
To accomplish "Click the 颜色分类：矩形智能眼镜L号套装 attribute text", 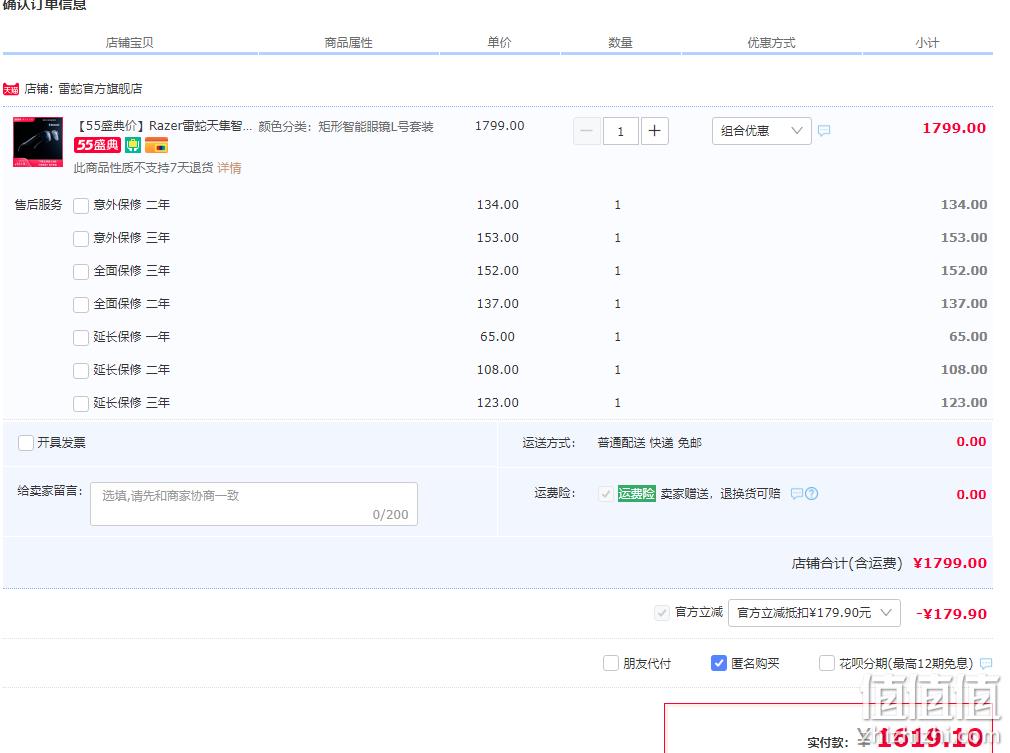I will pyautogui.click(x=346, y=126).
